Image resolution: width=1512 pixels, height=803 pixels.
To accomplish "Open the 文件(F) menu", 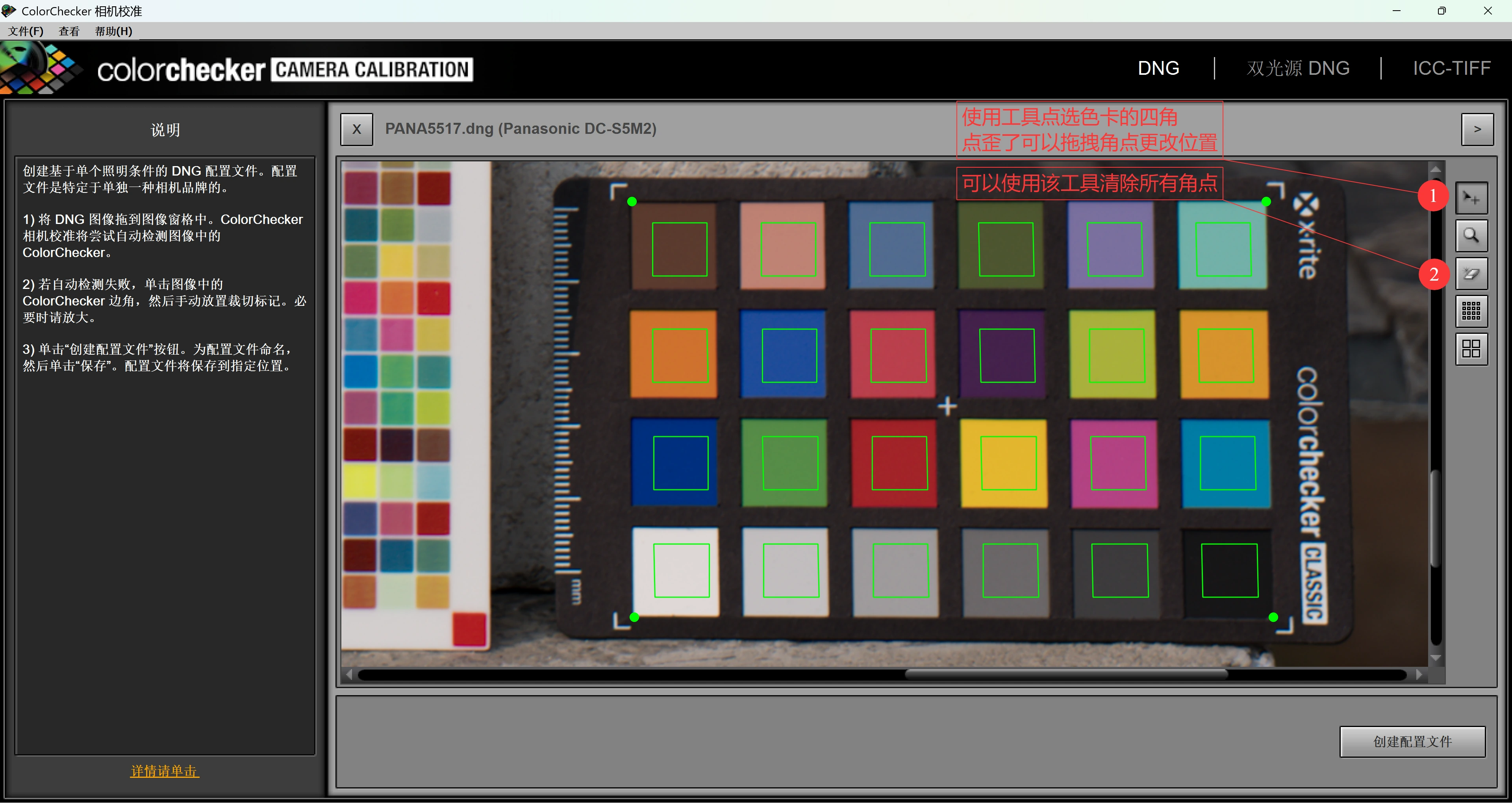I will 26,31.
